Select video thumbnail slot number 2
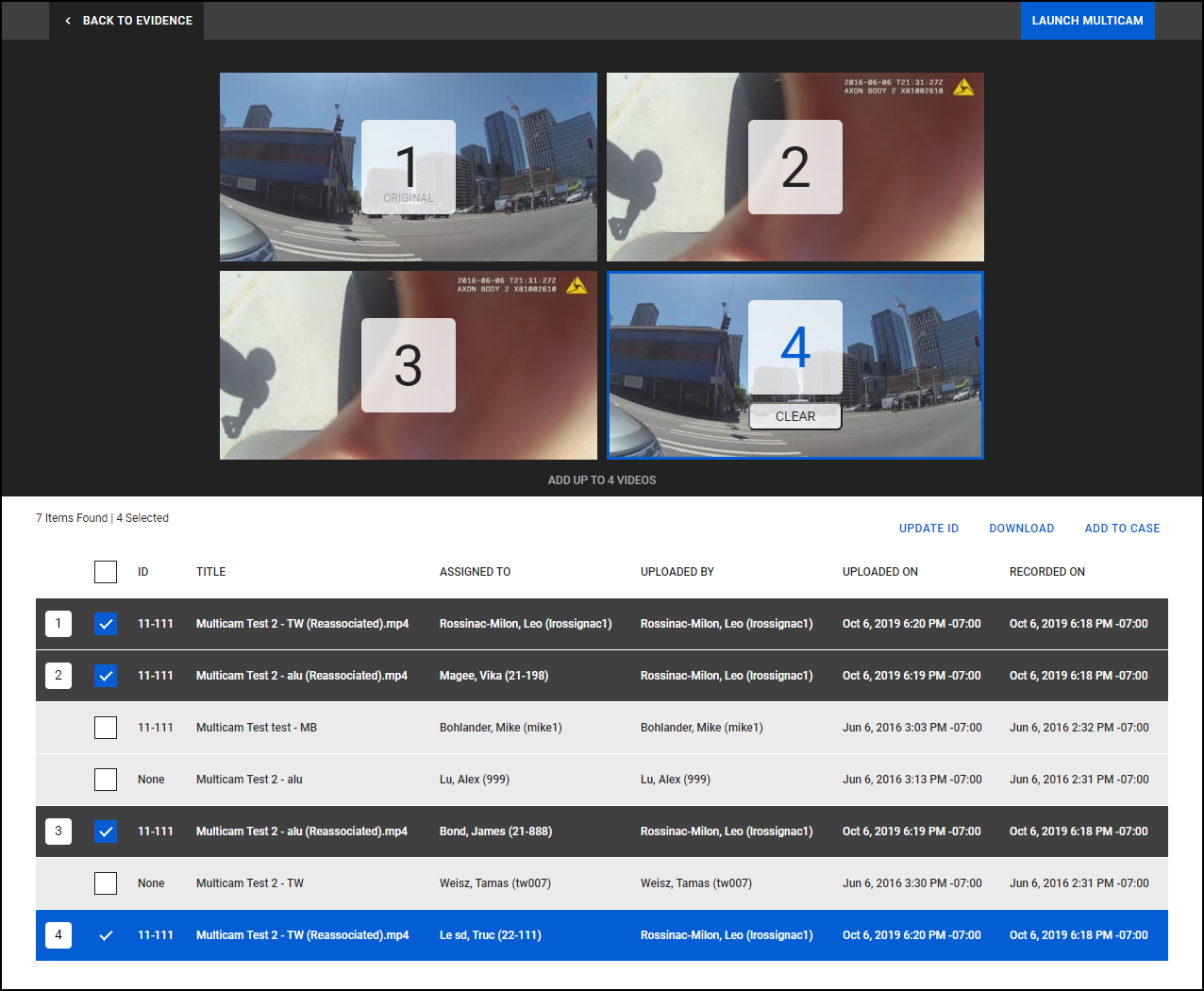Image resolution: width=1204 pixels, height=991 pixels. 794,167
